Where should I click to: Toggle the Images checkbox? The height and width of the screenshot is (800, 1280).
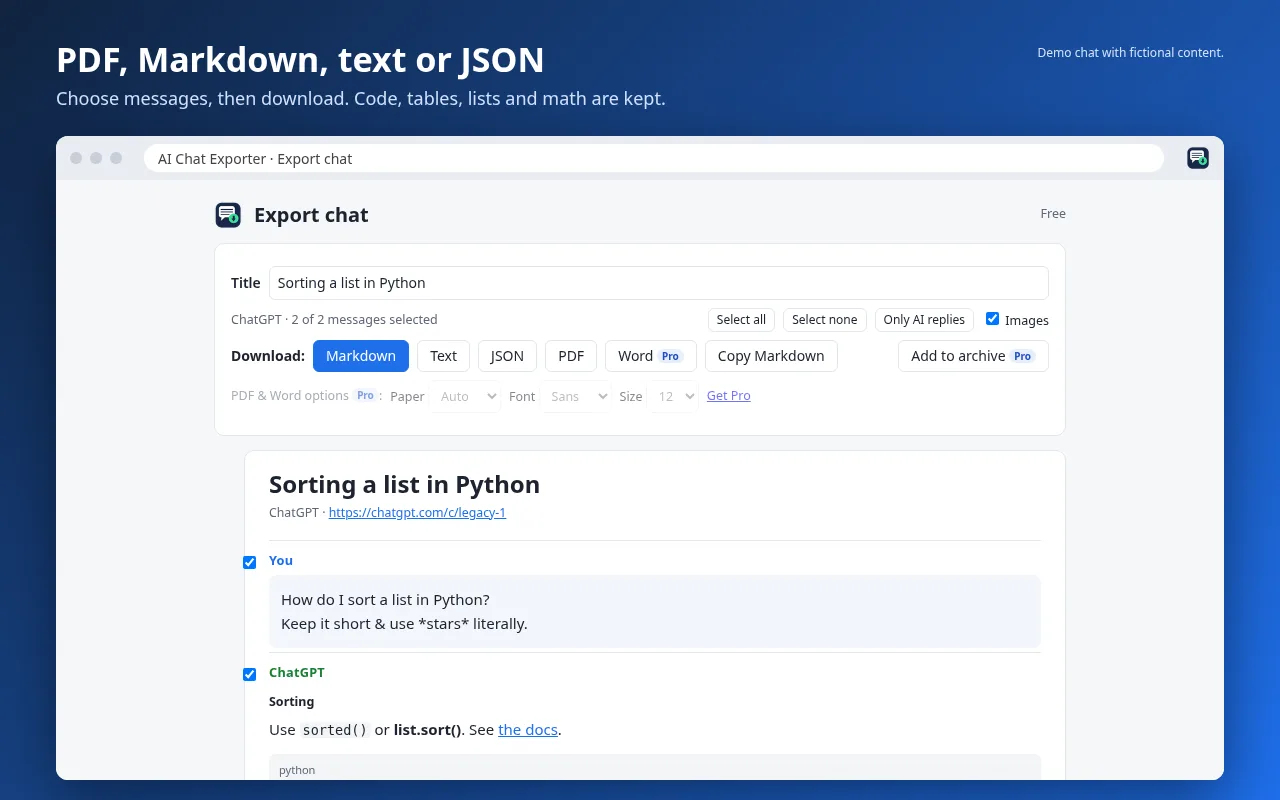(x=992, y=319)
